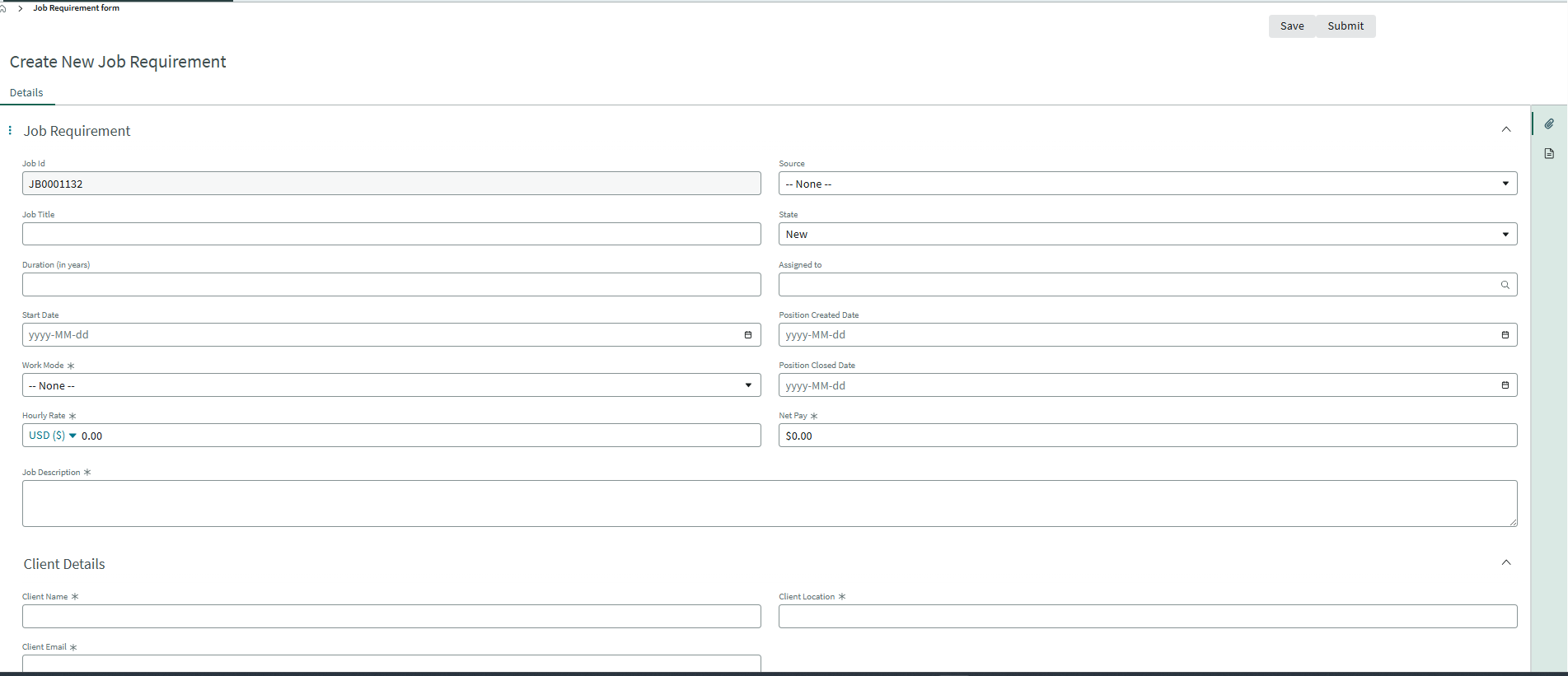
Task: Collapse the Job Requirement section
Action: 1506,129
